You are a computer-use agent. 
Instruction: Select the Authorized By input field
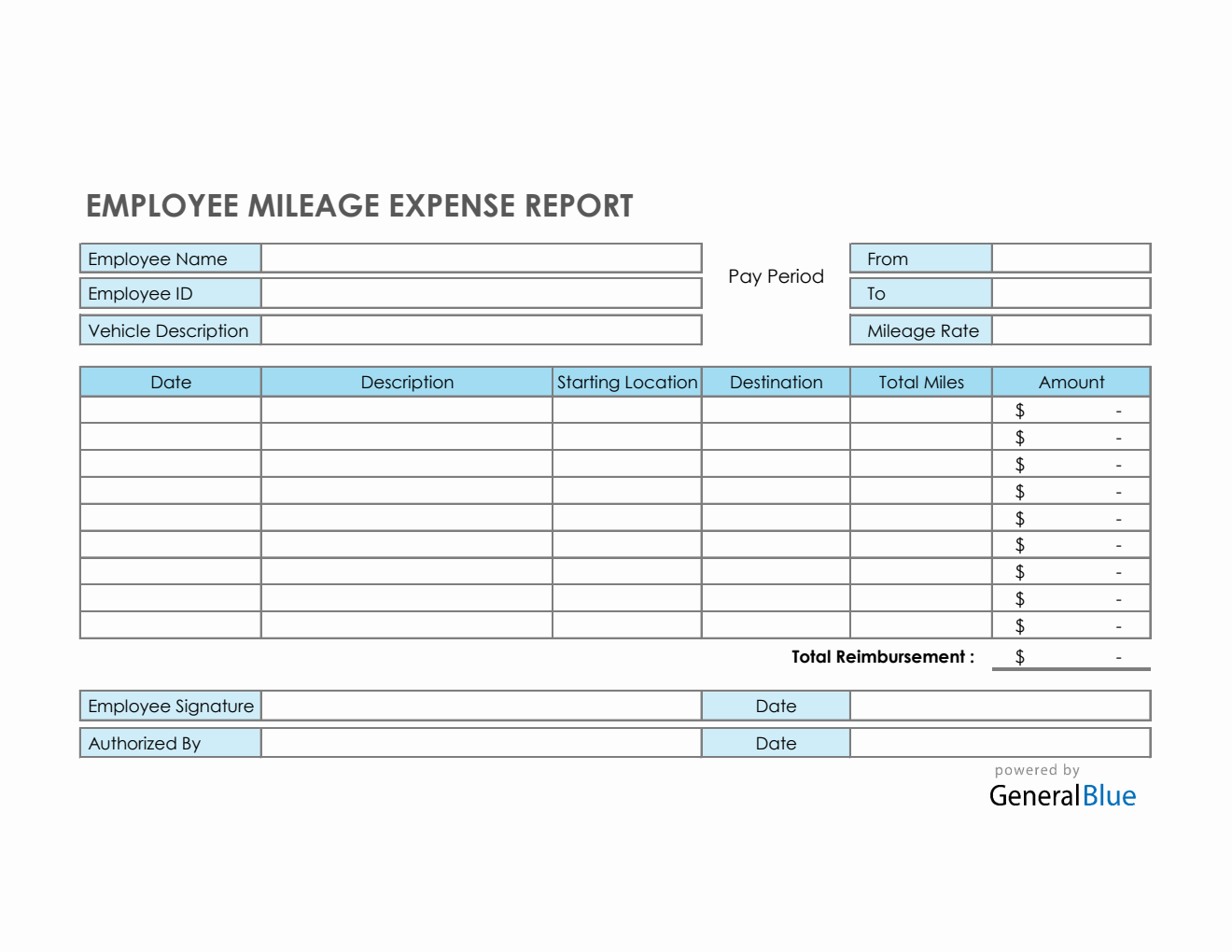click(x=481, y=742)
